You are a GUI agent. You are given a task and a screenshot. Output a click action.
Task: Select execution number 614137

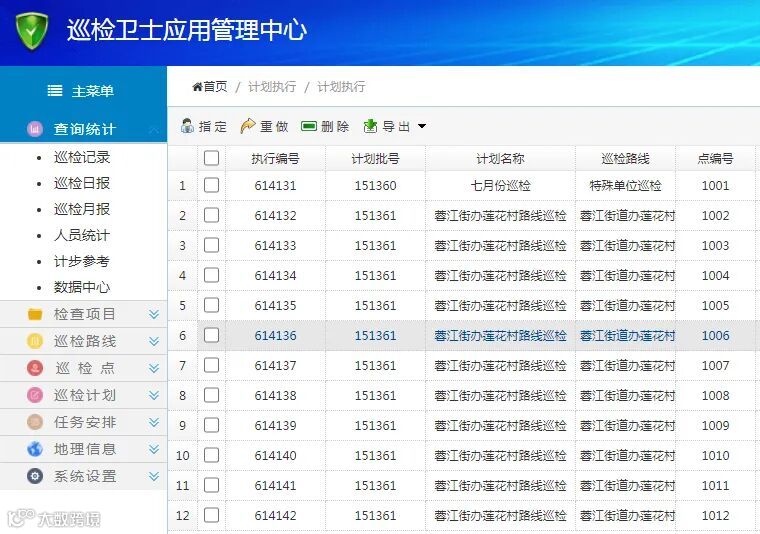click(275, 366)
